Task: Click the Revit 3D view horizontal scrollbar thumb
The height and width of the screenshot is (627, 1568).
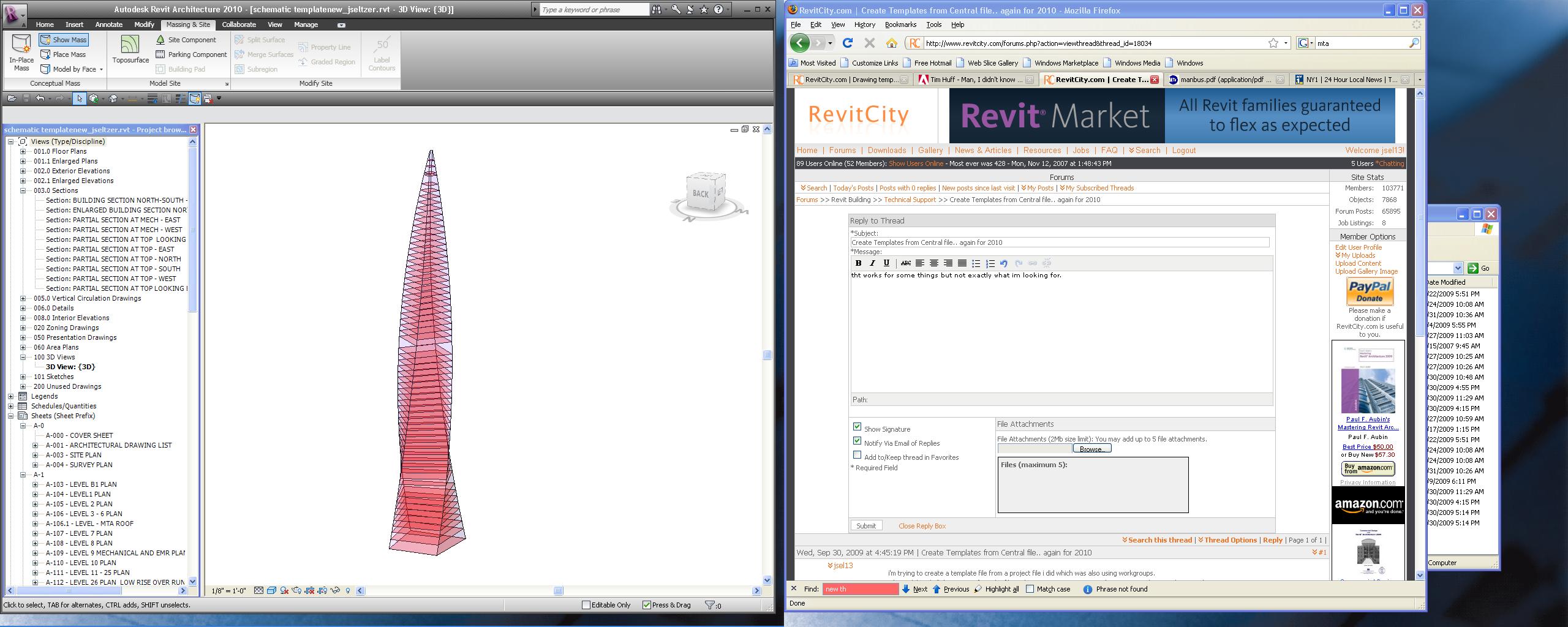Action: click(558, 591)
